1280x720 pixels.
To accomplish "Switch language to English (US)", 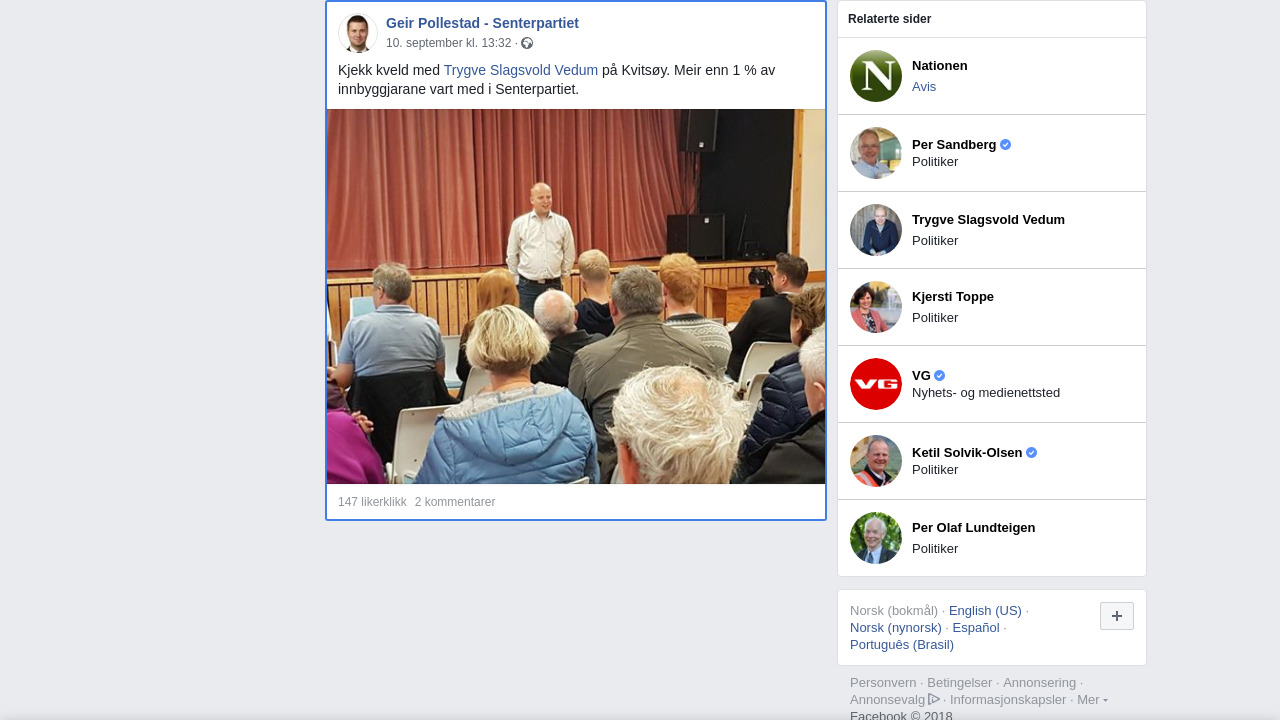I will pyautogui.click(x=985, y=611).
